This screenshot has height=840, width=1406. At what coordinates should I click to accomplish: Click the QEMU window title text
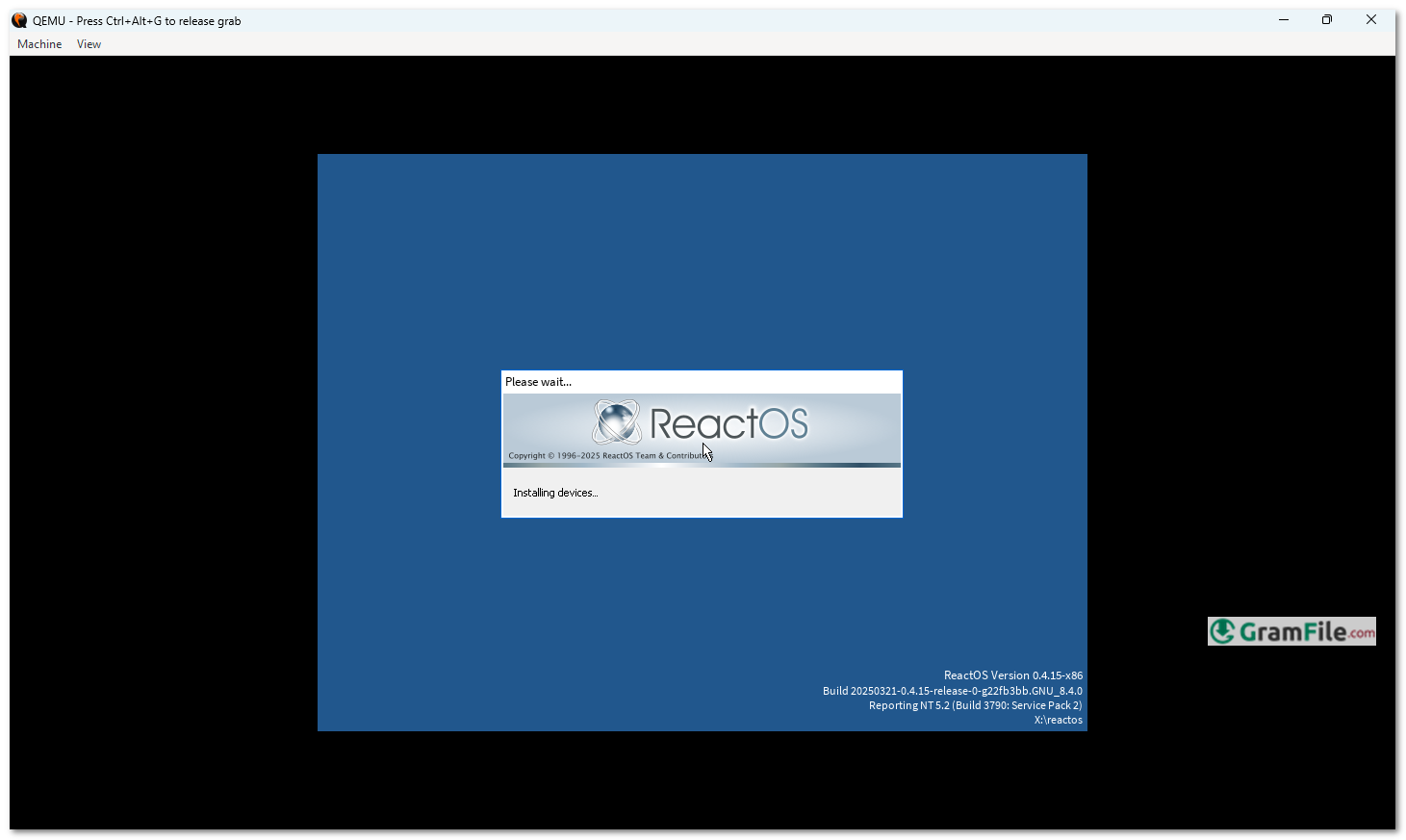click(x=137, y=21)
